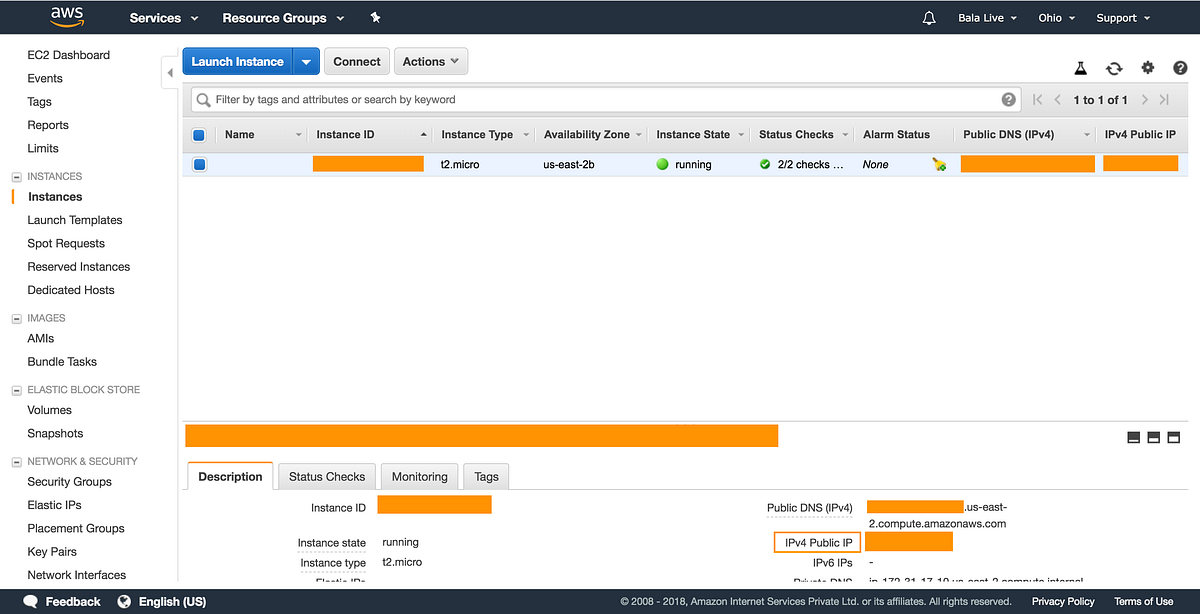Screen dimensions: 1200x614
Task: Open help using the question mark icon
Action: coord(1180,67)
